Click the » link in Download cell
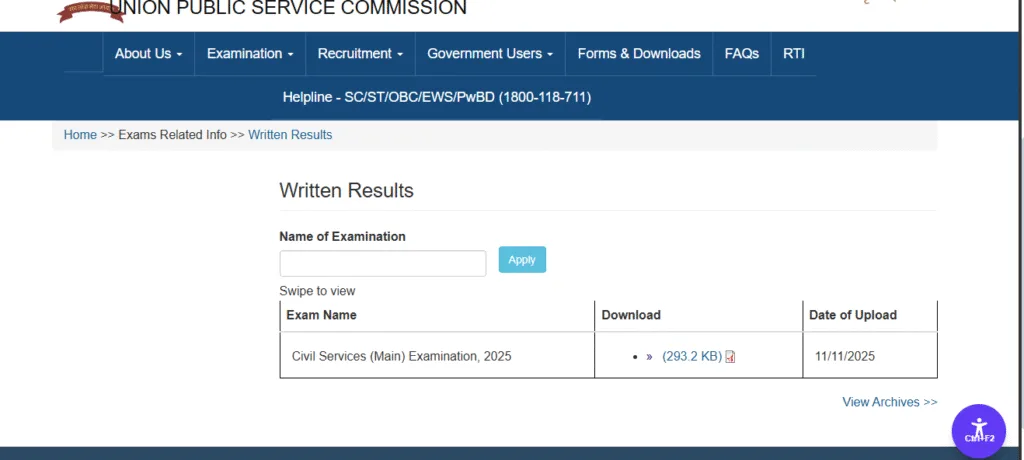 649,357
